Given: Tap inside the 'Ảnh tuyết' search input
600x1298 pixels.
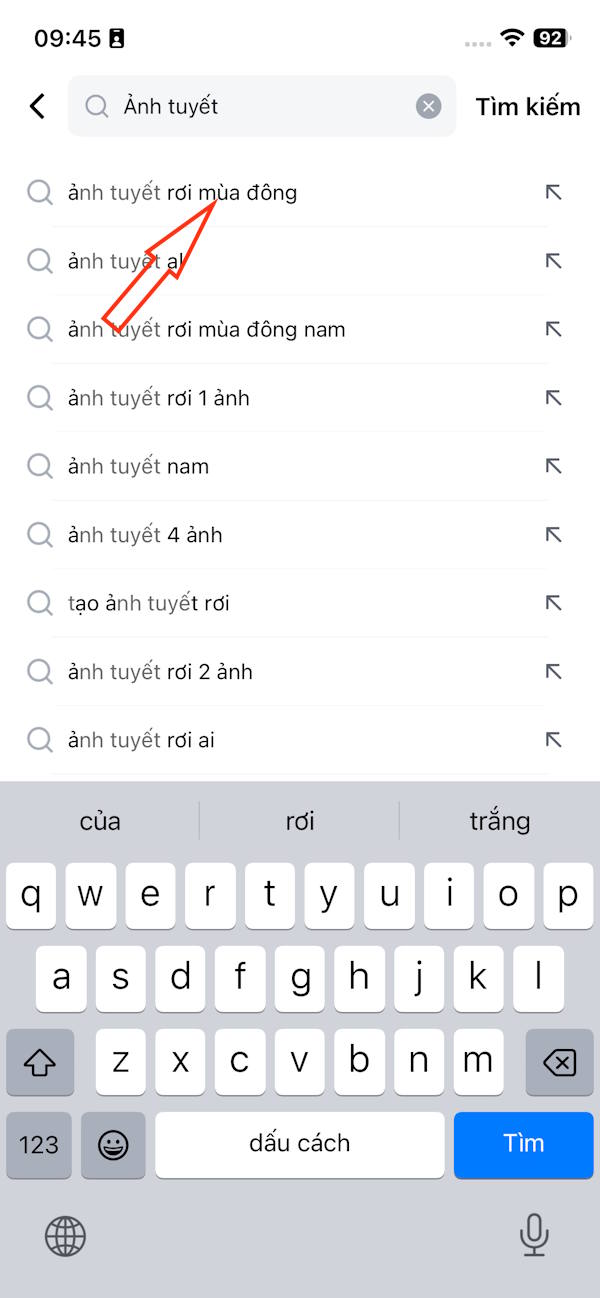Looking at the screenshot, I should pyautogui.click(x=250, y=106).
